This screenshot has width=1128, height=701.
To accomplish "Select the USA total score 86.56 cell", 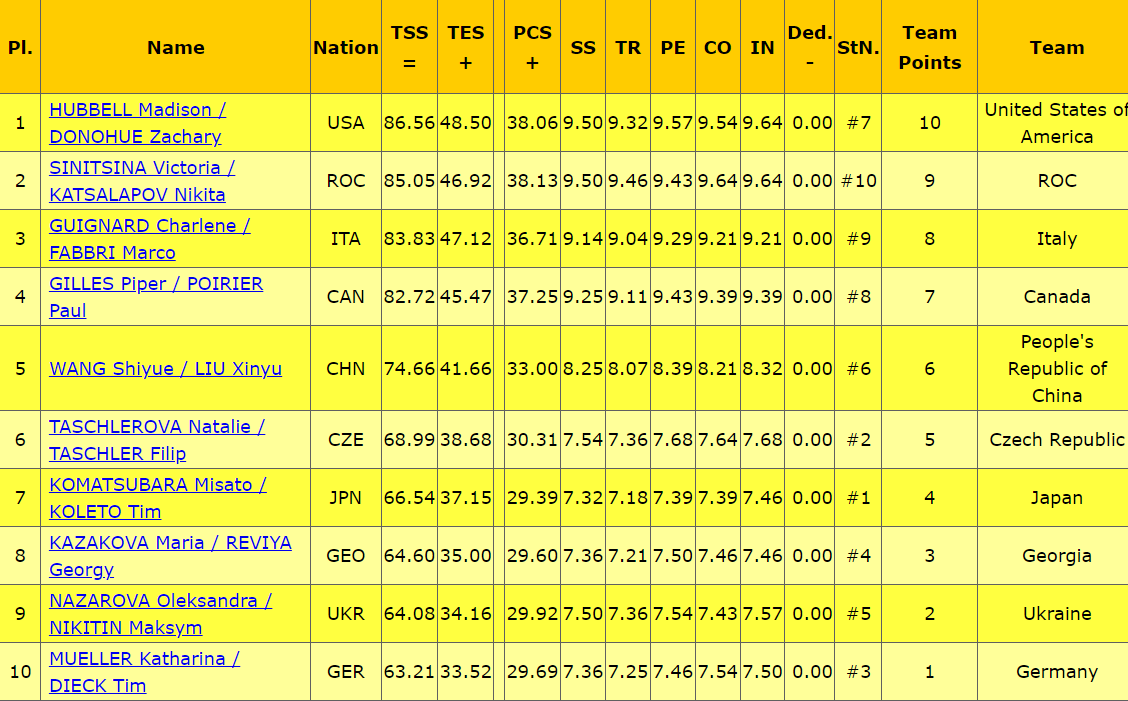I will click(409, 123).
